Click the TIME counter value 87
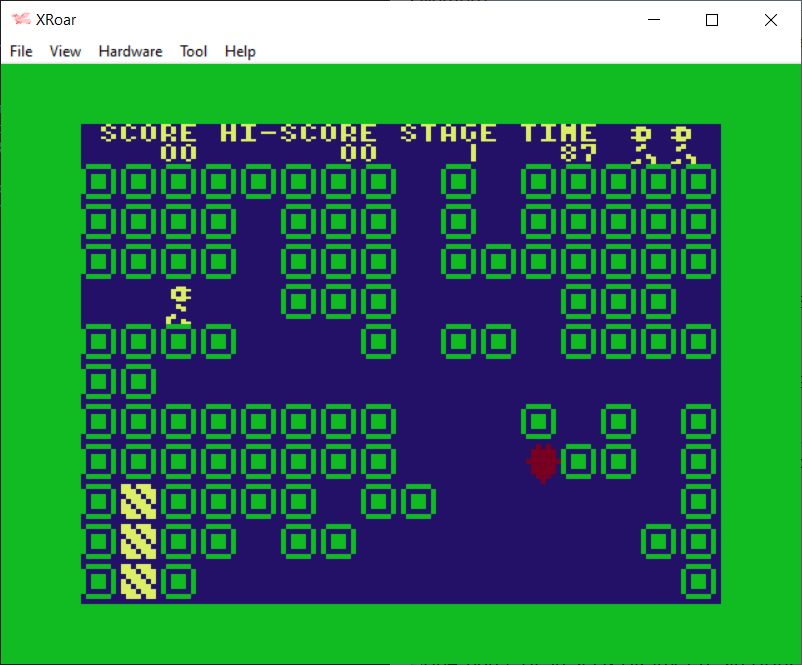Viewport: 802px width, 665px height. tap(577, 153)
